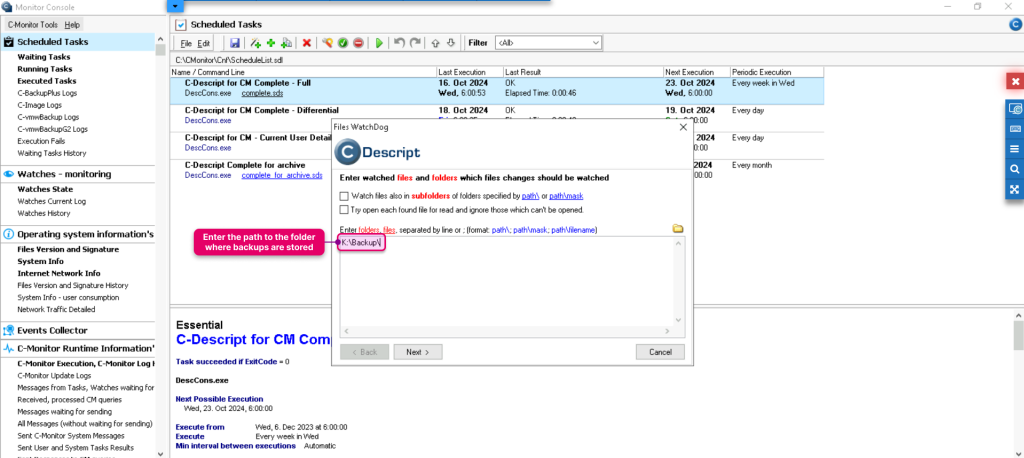Click the green Run Task play icon
Image resolution: width=1024 pixels, height=458 pixels.
coord(379,43)
